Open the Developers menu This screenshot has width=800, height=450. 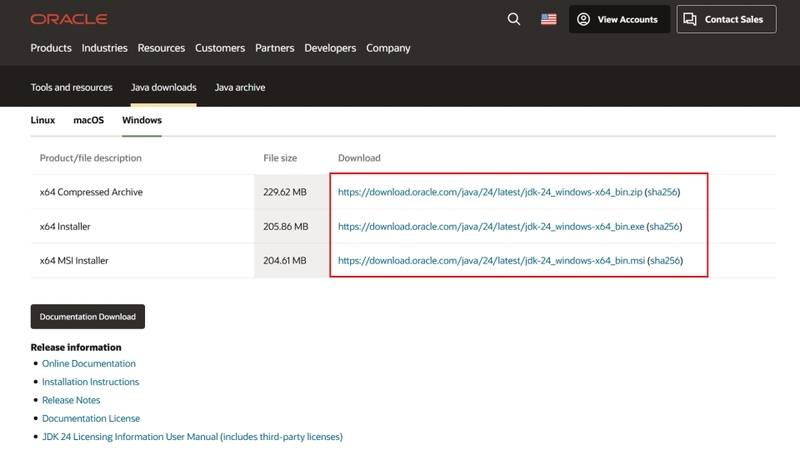point(330,48)
